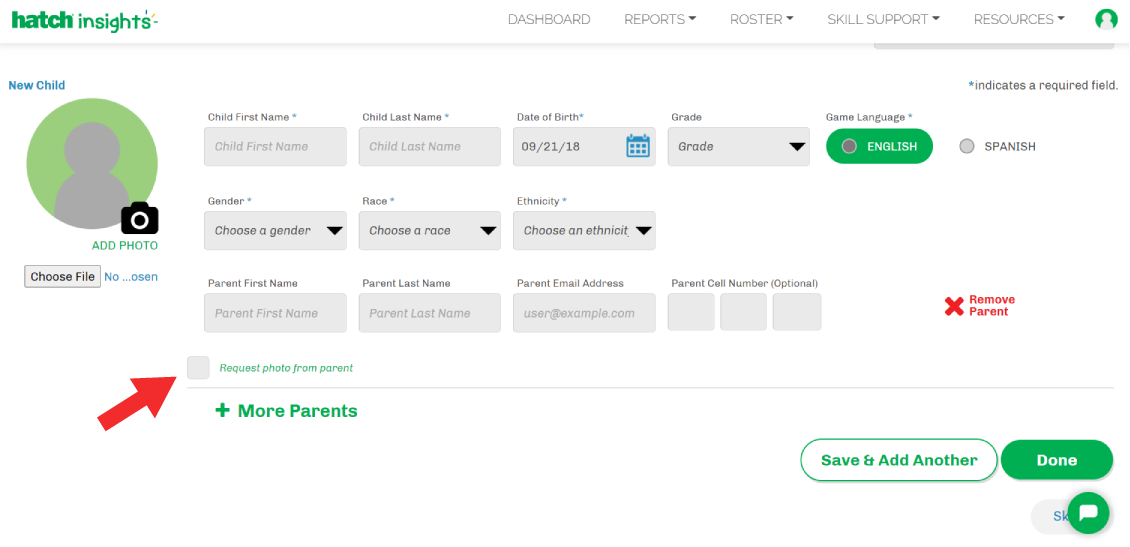Click the red X Remove Parent icon
1130x547 pixels.
coord(954,306)
